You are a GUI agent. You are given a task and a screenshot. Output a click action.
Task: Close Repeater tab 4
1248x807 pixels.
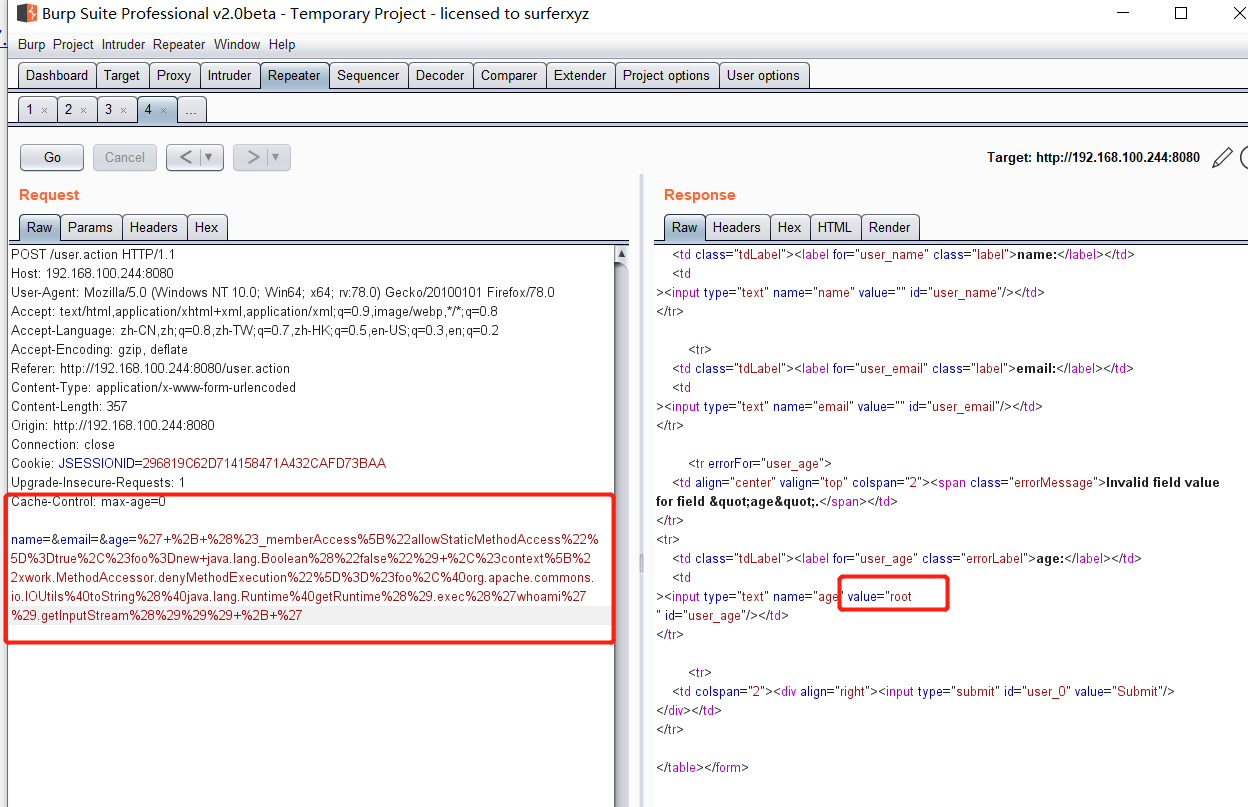(163, 110)
